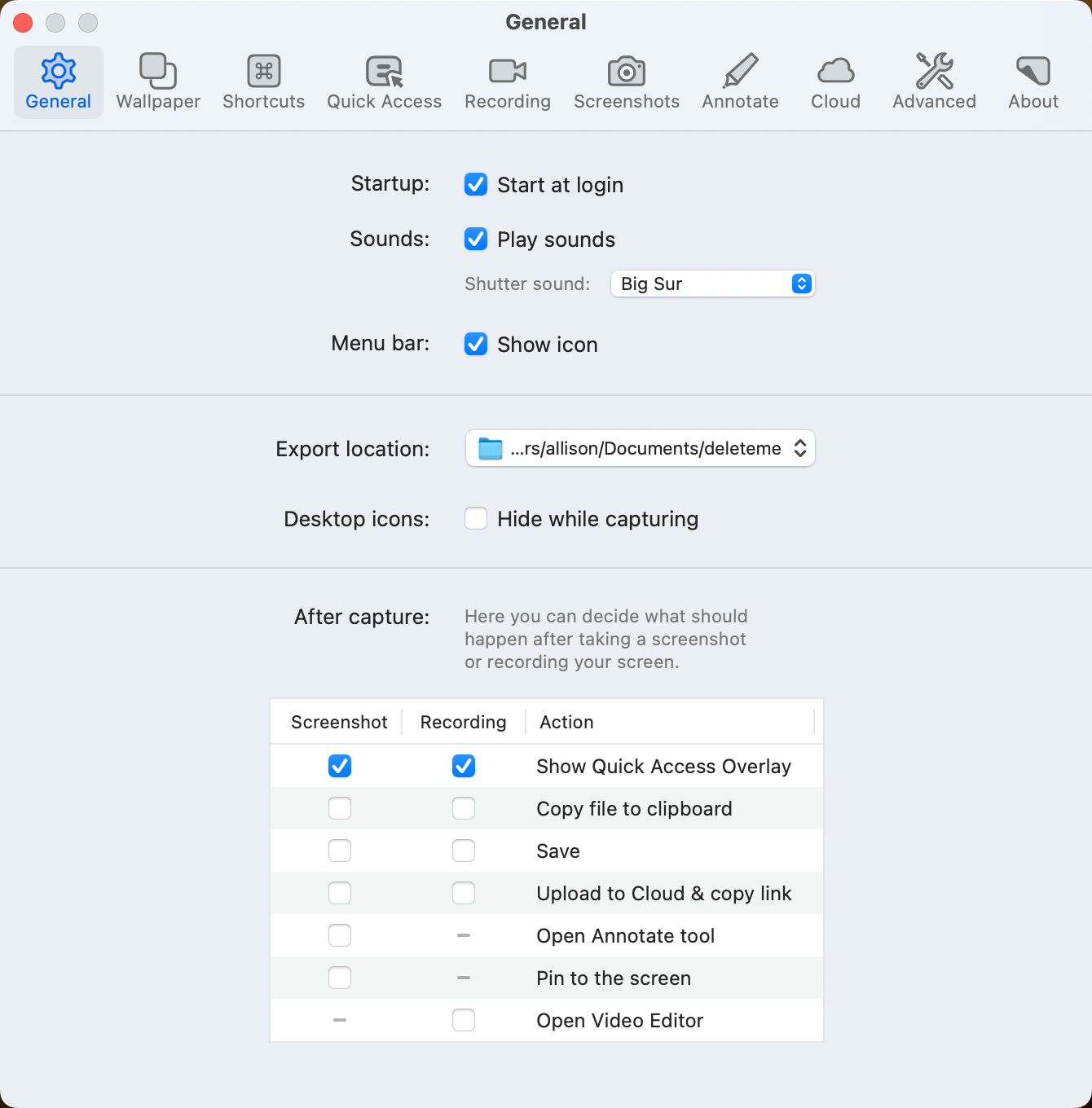Enable Copy file to clipboard for screenshots
Viewport: 1092px width, 1108px height.
[340, 809]
